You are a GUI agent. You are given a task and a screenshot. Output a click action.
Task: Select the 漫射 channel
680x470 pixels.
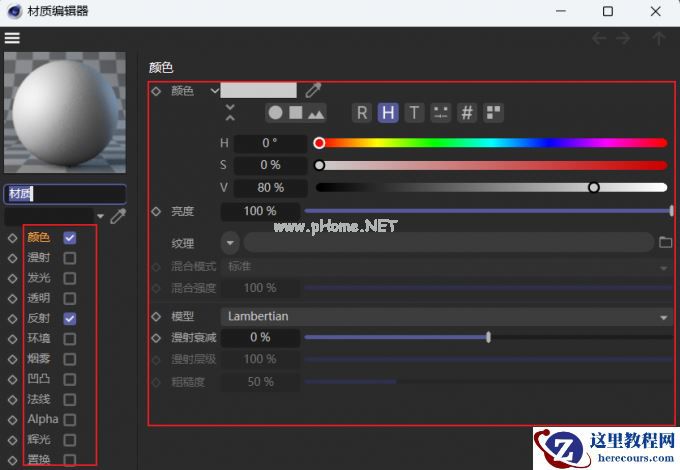tap(39, 258)
